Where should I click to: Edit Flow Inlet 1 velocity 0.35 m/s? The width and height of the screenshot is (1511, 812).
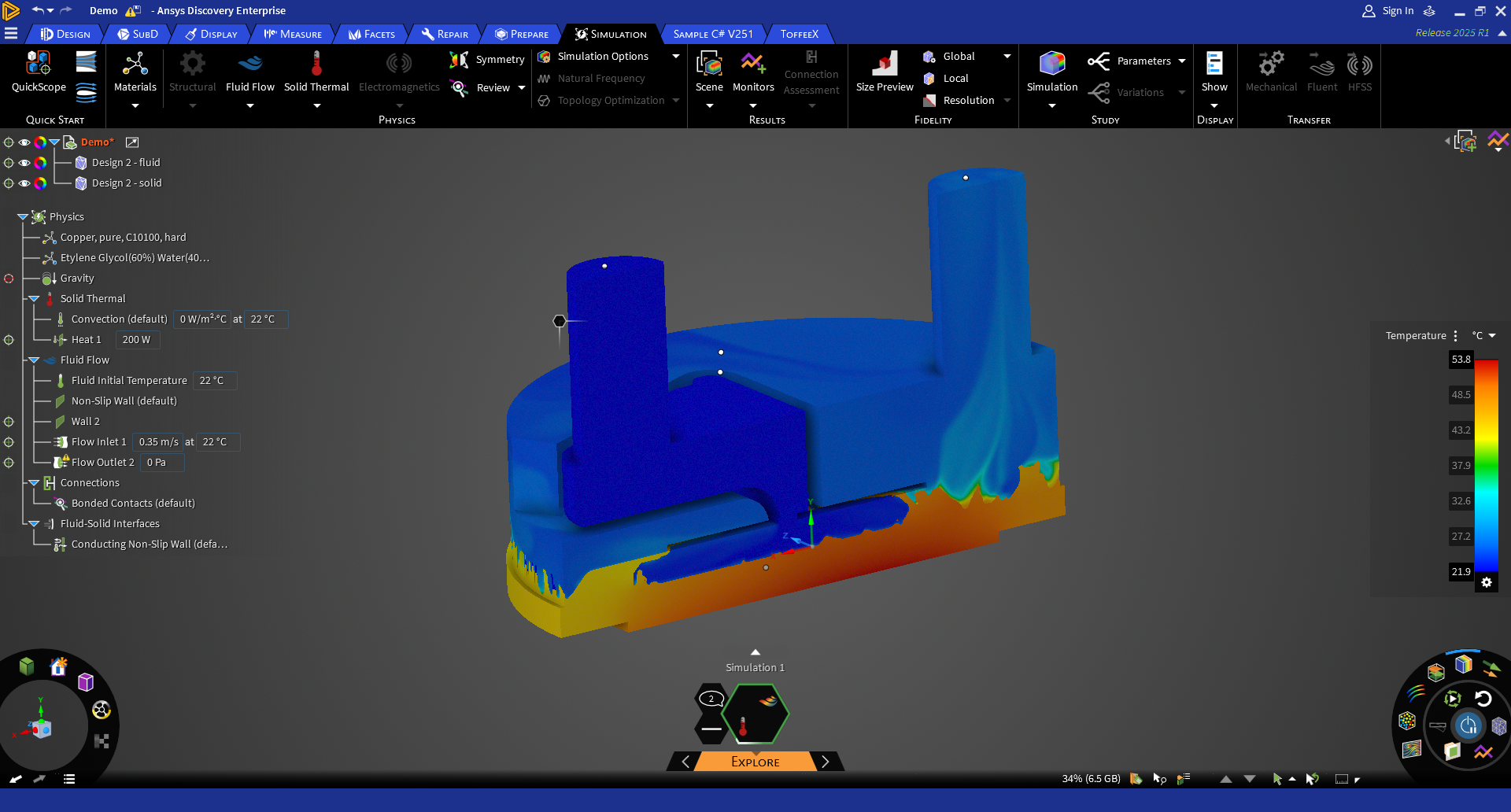pos(158,442)
